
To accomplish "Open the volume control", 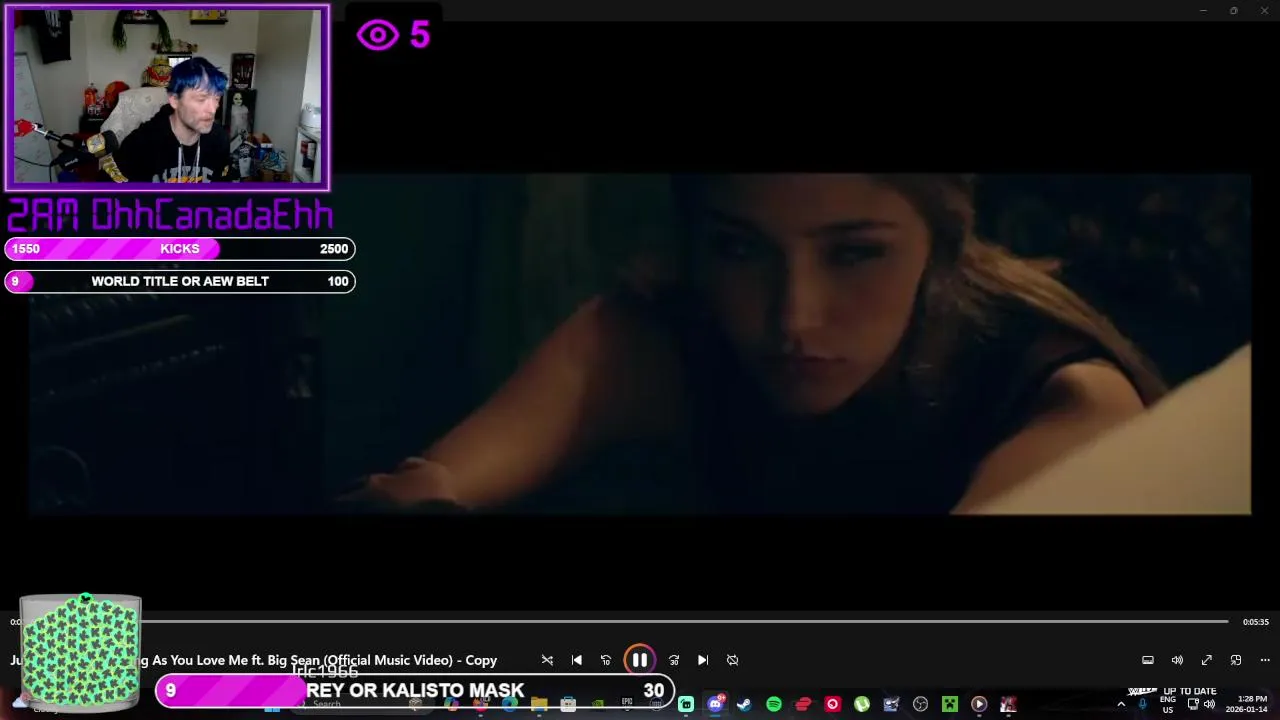I will tap(1177, 660).
